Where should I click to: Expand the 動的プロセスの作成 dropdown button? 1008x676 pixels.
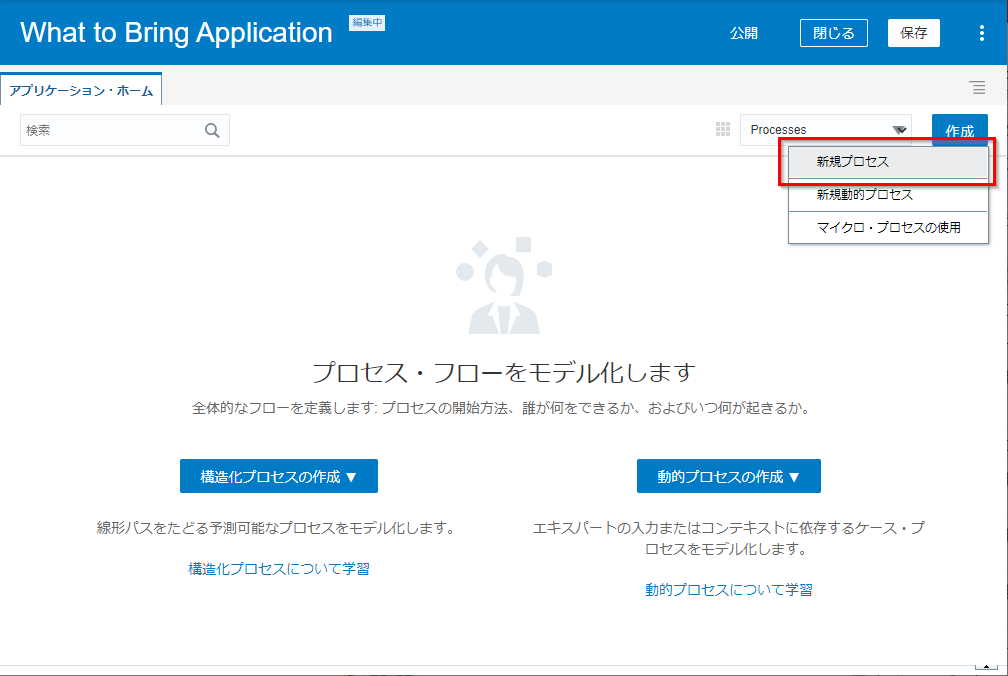(728, 477)
